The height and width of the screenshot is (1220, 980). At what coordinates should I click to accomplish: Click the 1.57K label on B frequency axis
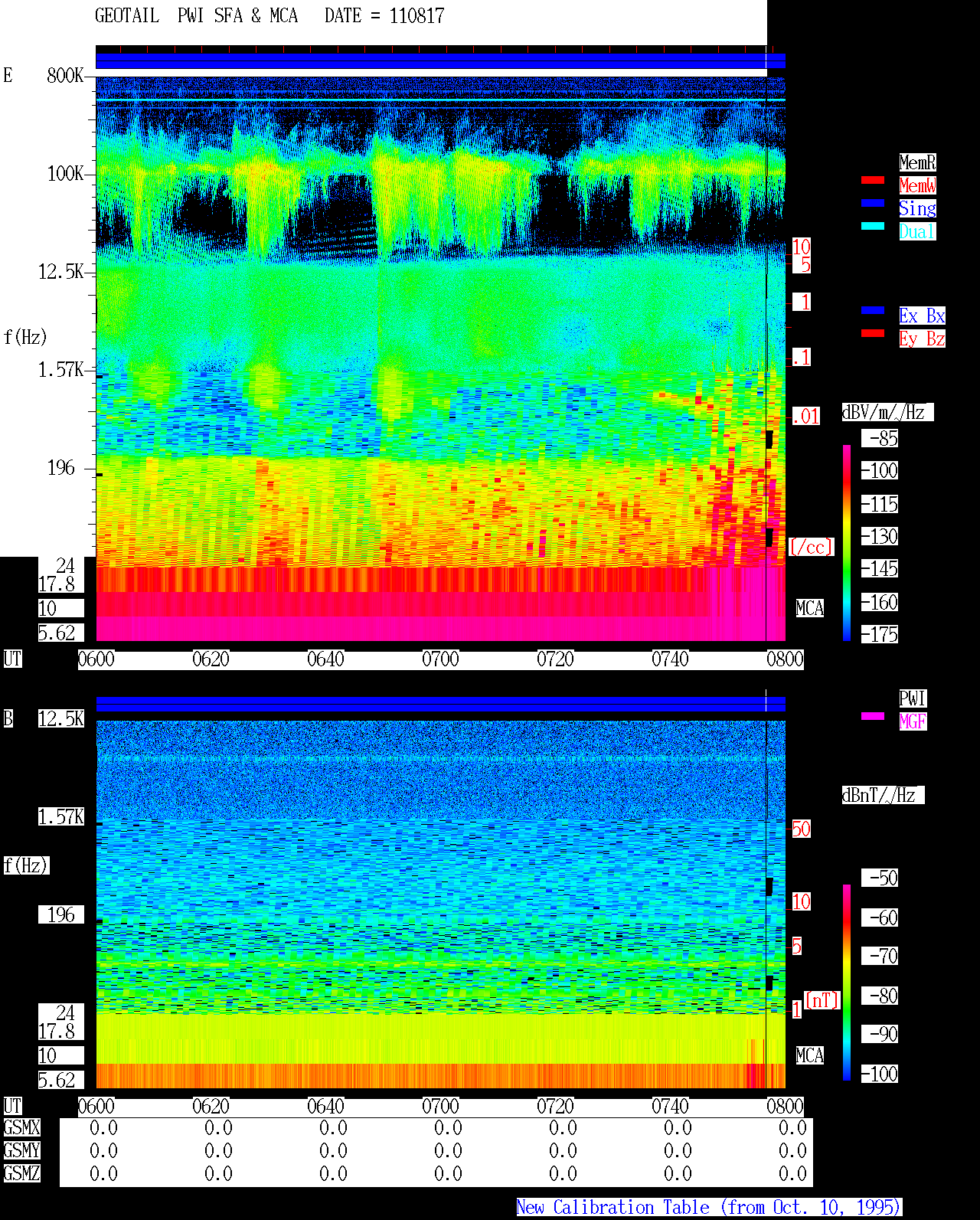tap(61, 817)
